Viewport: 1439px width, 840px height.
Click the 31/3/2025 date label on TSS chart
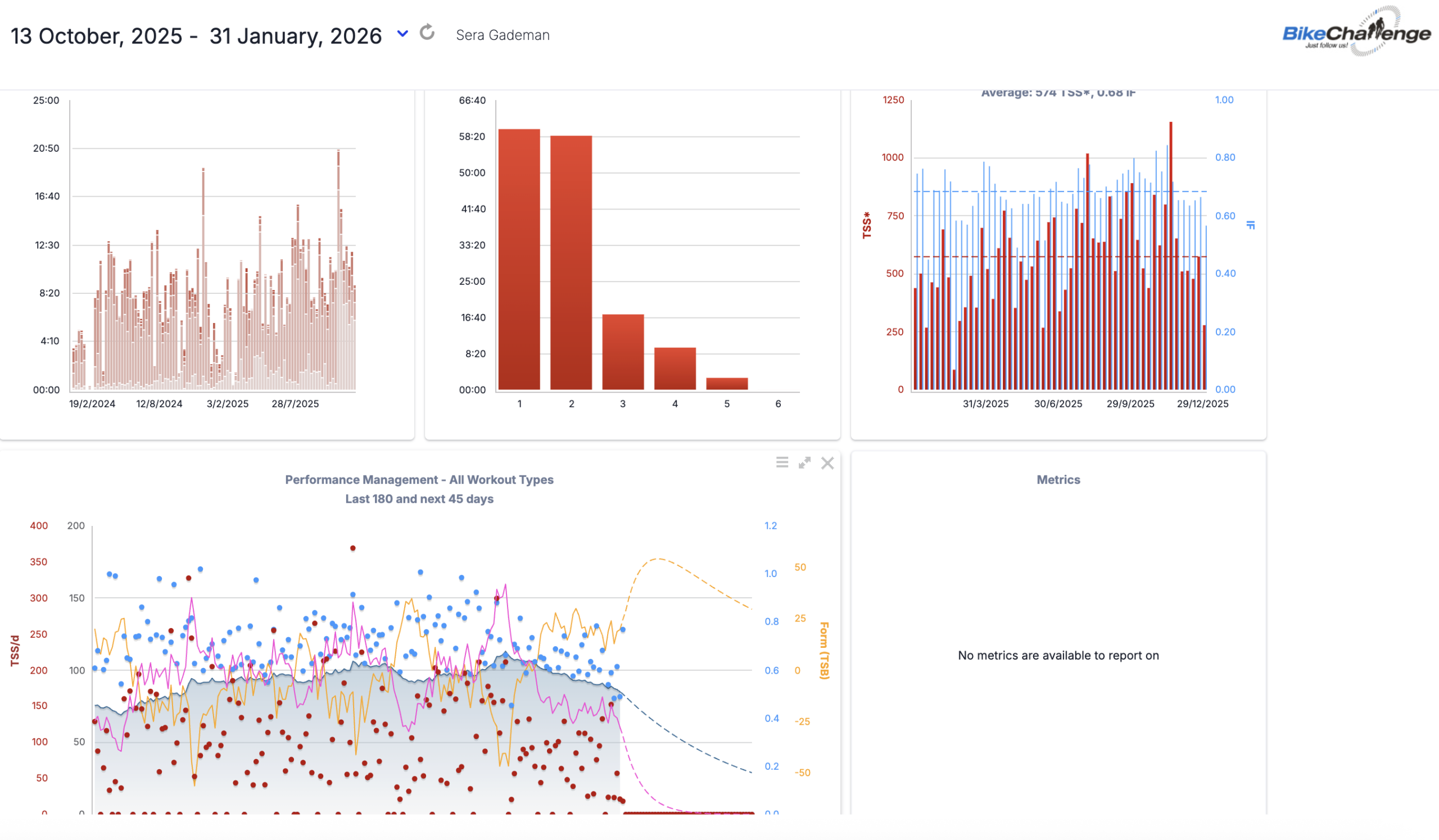pos(985,404)
